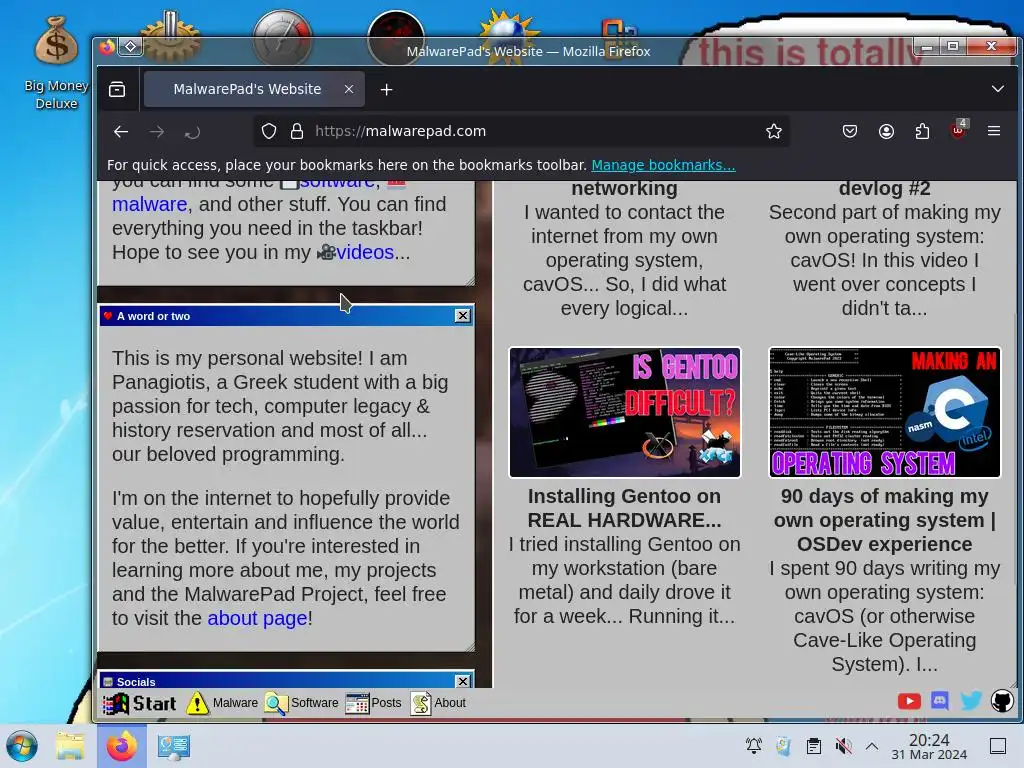Image resolution: width=1024 pixels, height=768 pixels.
Task: Open the uBlock Origin extension
Action: point(958,130)
